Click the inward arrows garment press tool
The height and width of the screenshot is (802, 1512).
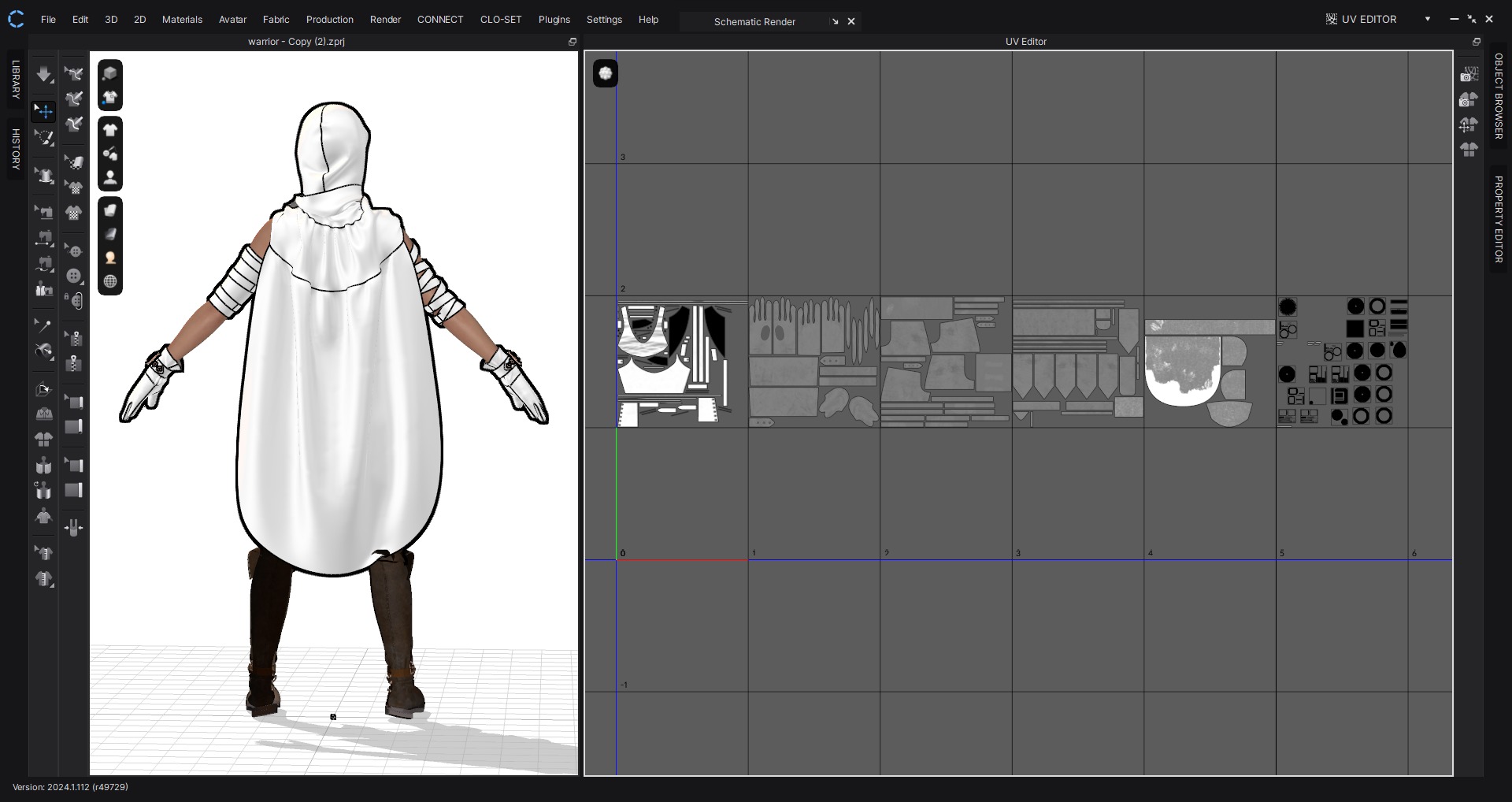tap(74, 528)
